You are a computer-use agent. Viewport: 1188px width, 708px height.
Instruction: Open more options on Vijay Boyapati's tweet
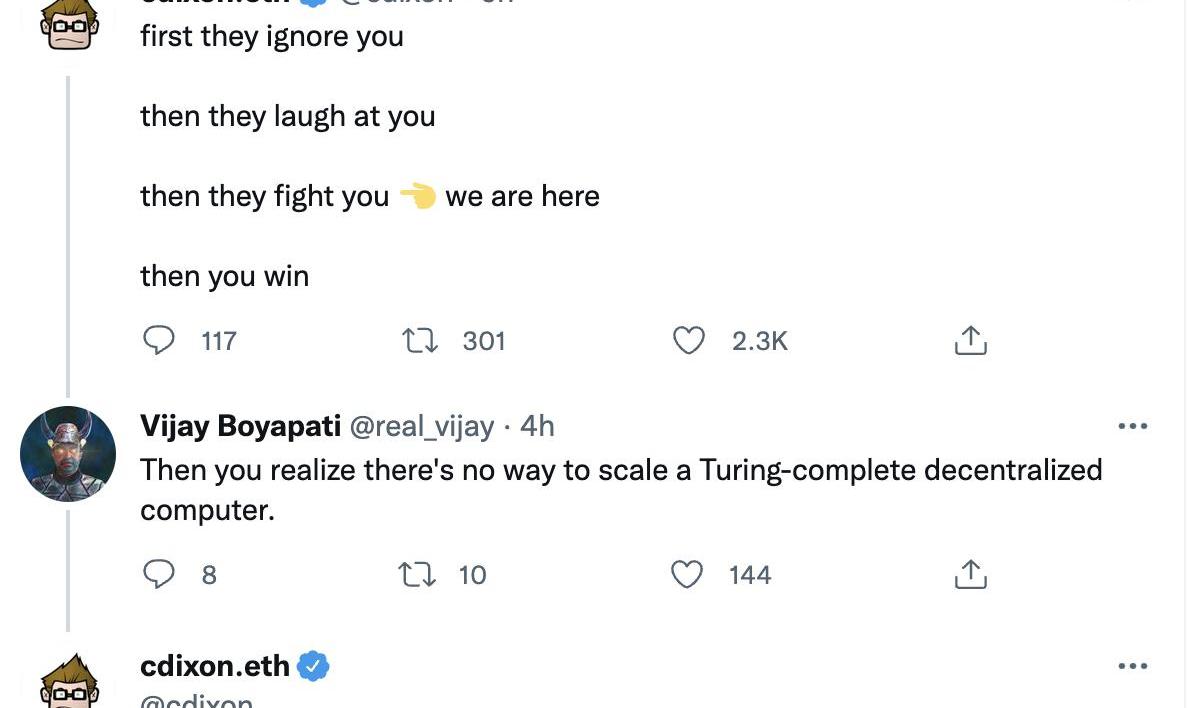pyautogui.click(x=1132, y=426)
